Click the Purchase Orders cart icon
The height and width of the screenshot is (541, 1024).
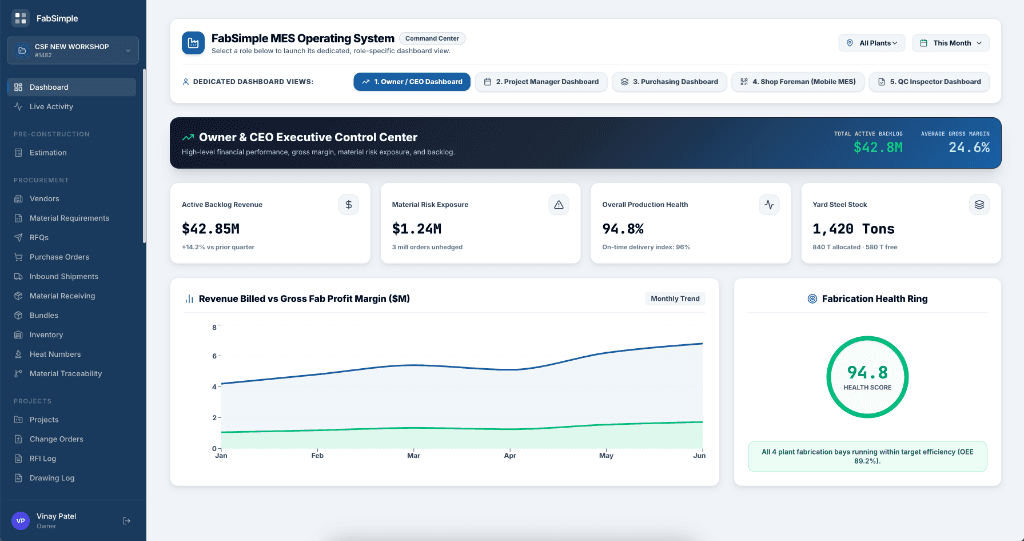click(x=18, y=257)
